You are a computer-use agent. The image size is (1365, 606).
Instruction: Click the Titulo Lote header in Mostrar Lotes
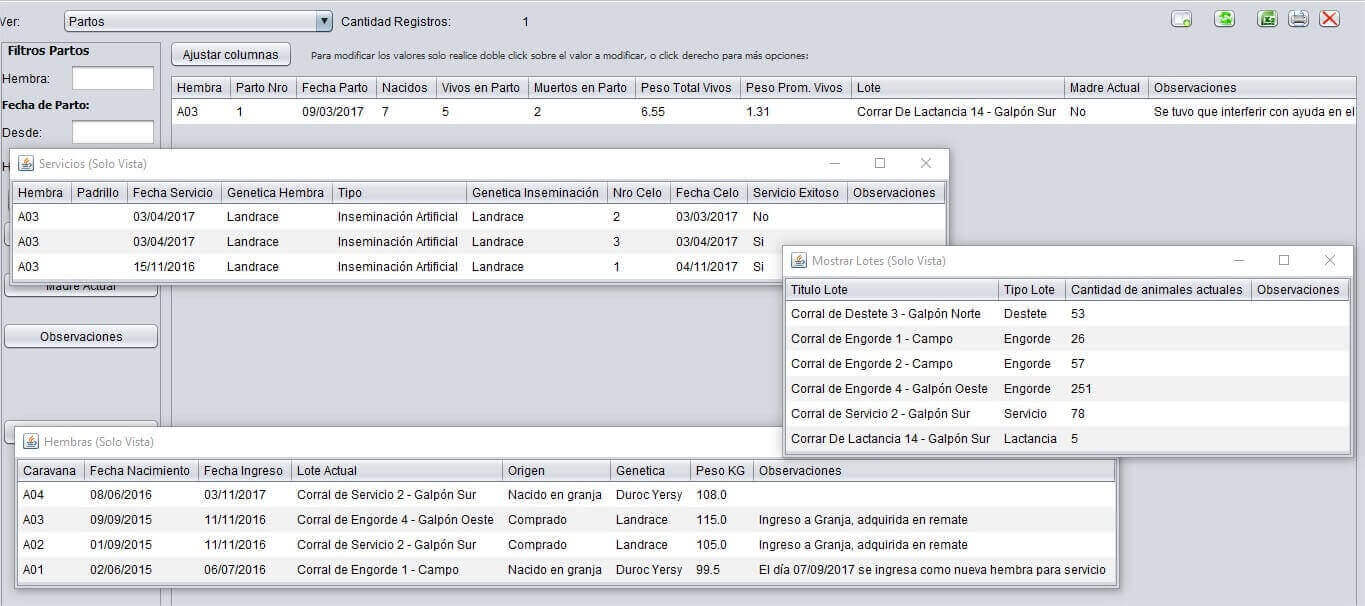(x=891, y=290)
